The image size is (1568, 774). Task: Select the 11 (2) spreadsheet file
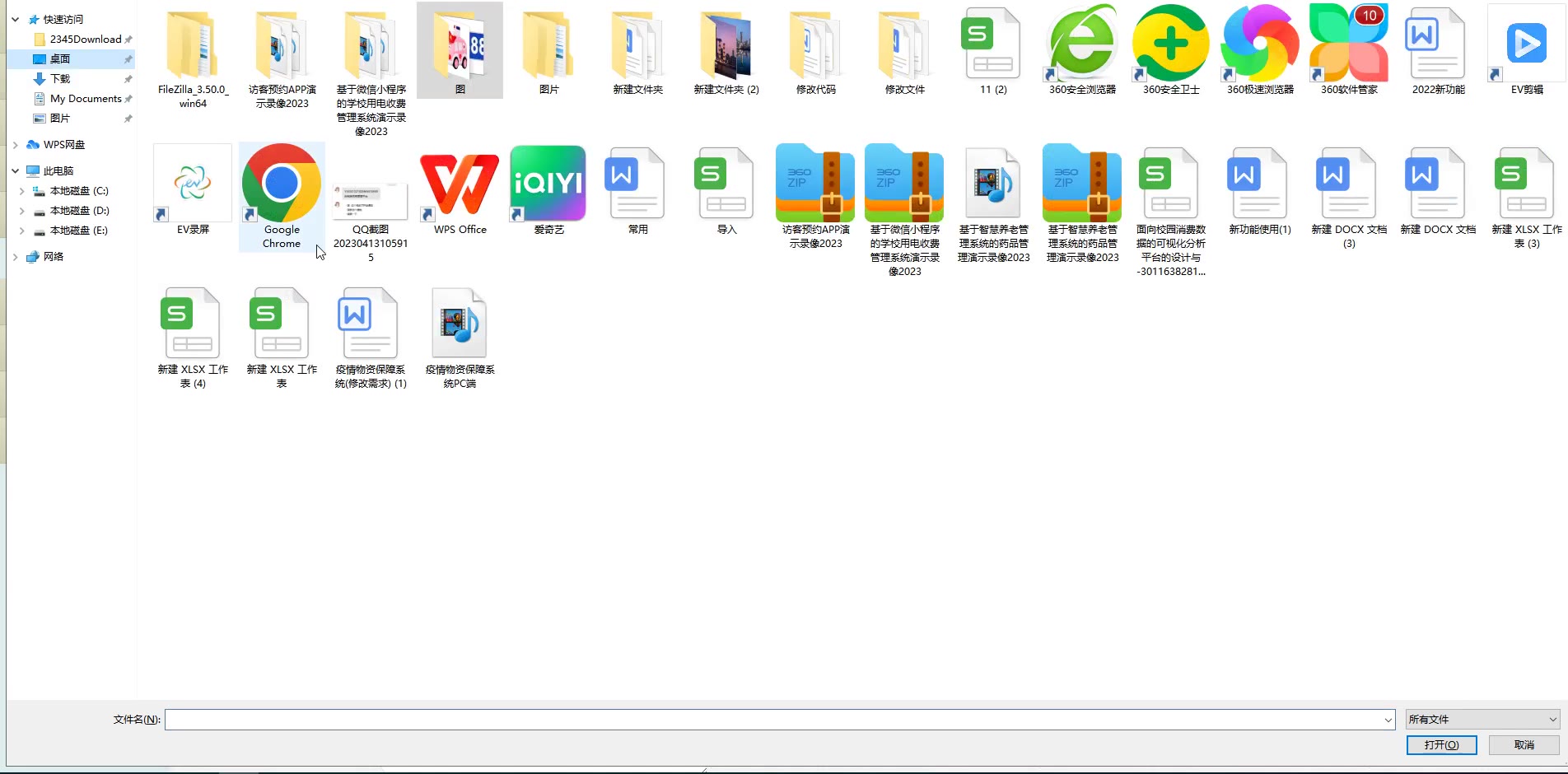993,51
